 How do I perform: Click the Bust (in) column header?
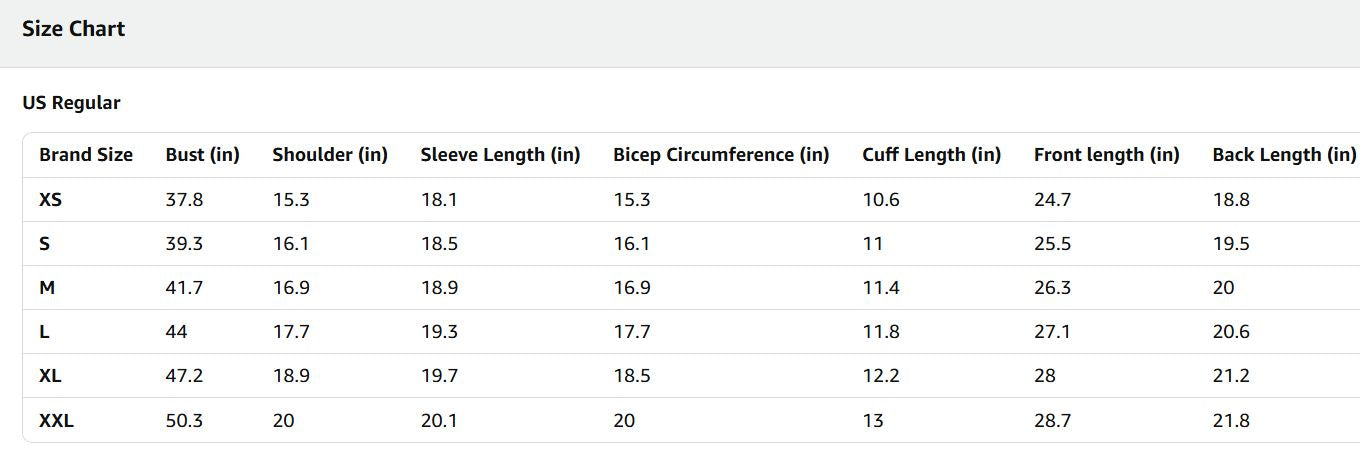click(202, 155)
